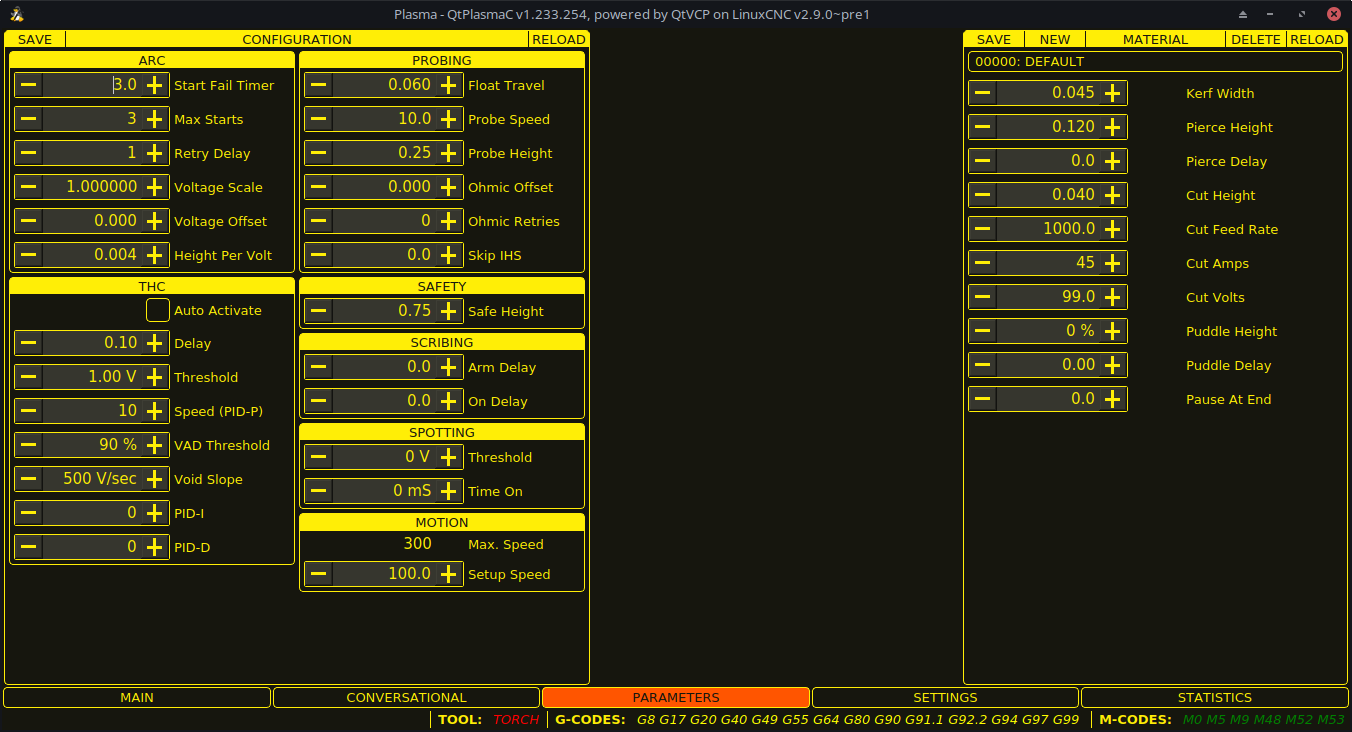
Task: Decrease the THC Delay value
Action: (x=28, y=342)
